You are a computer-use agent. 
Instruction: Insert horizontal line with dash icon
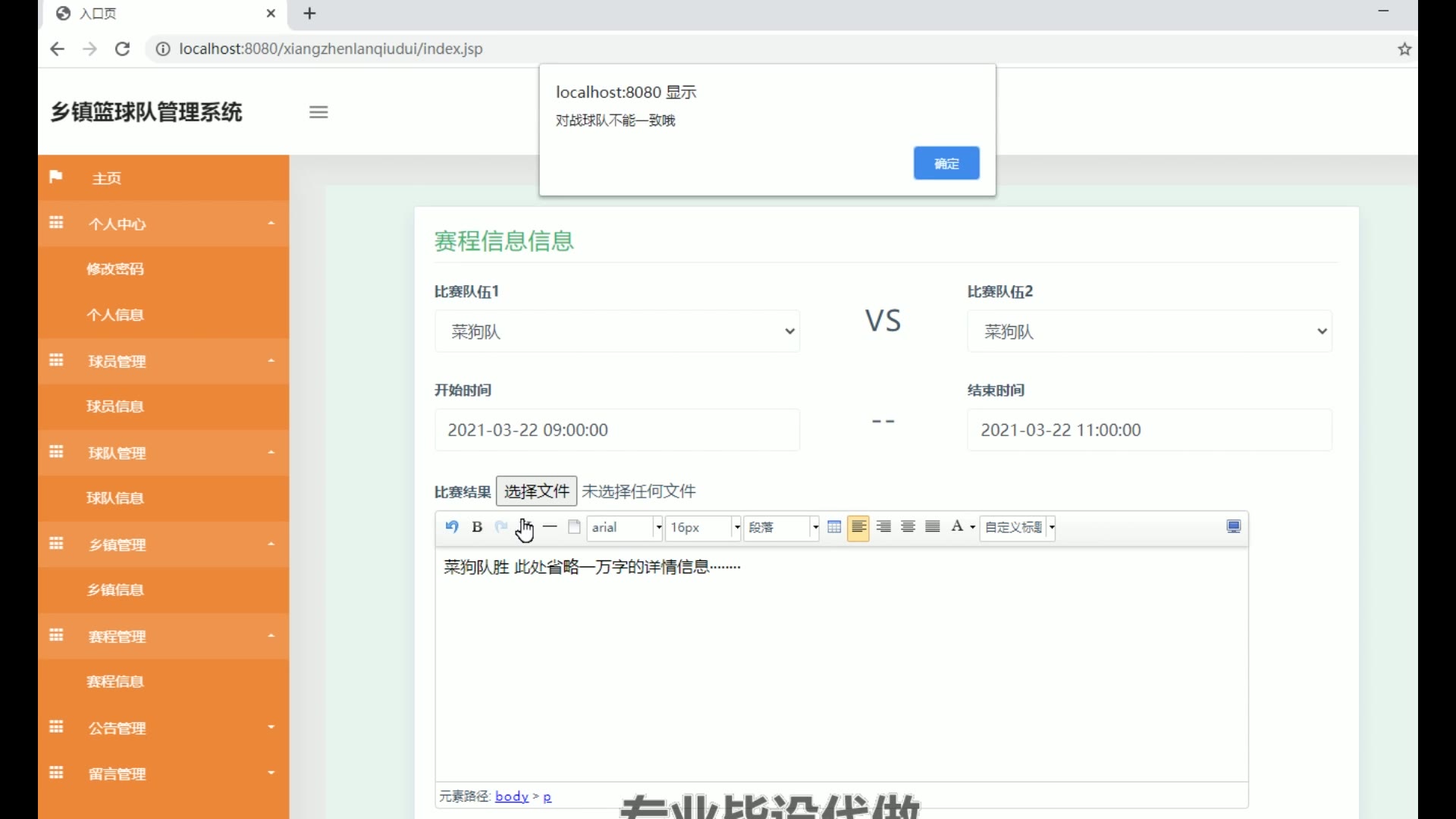(x=550, y=527)
